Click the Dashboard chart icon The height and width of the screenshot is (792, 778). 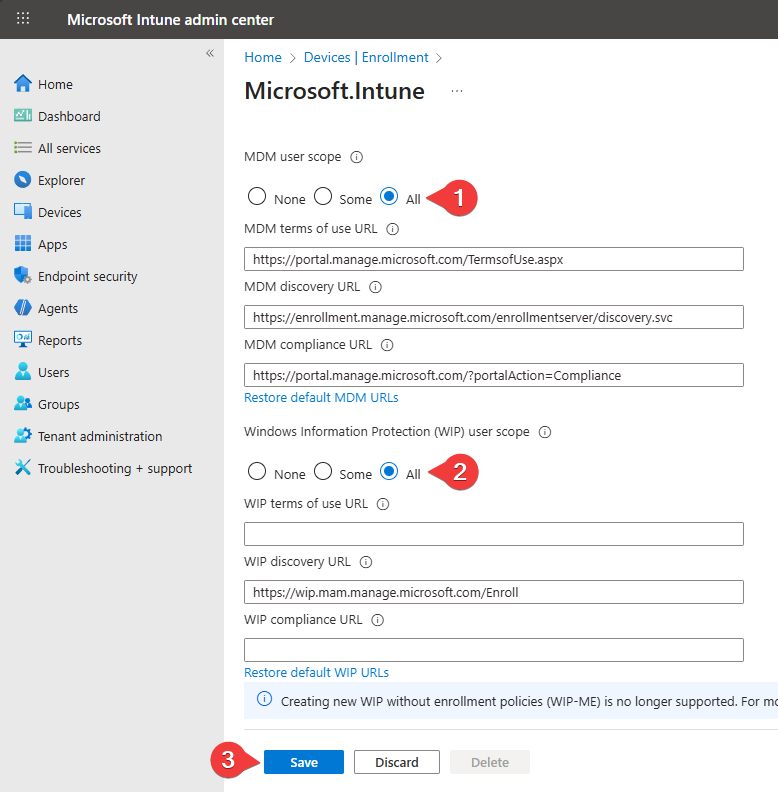pyautogui.click(x=23, y=116)
